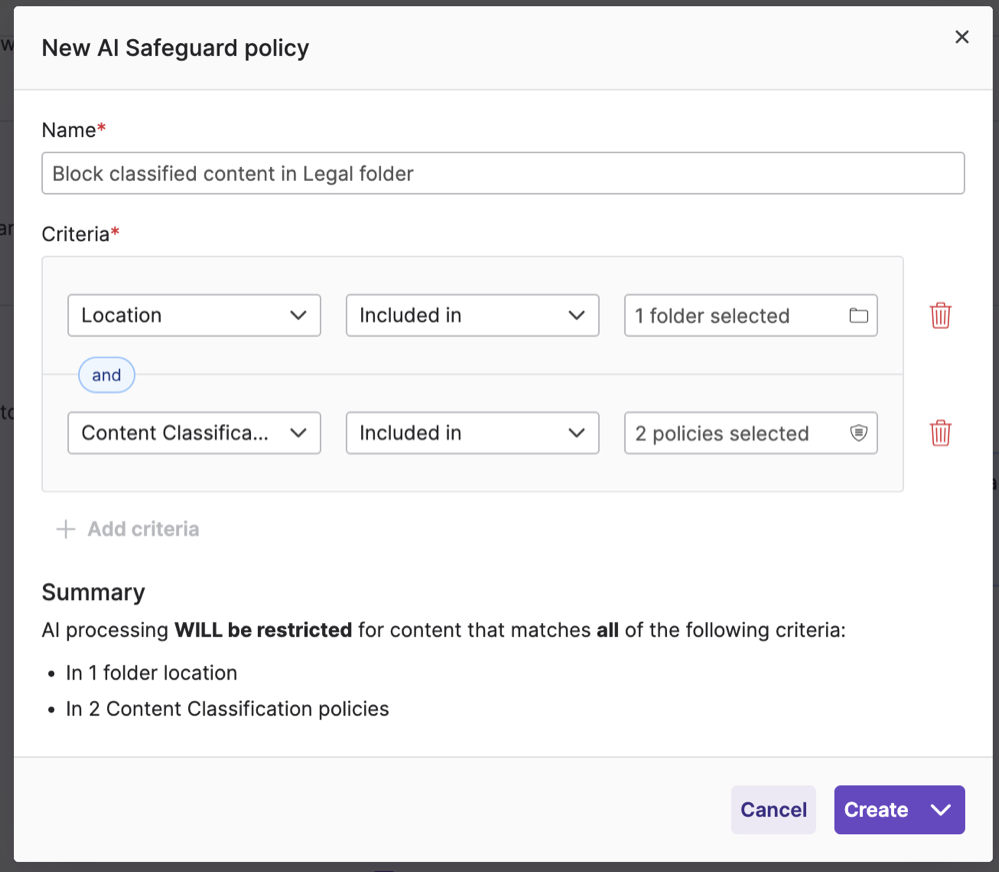Open the 2 policies selected picker field
Screen dimensions: 999x872
pos(735,433)
